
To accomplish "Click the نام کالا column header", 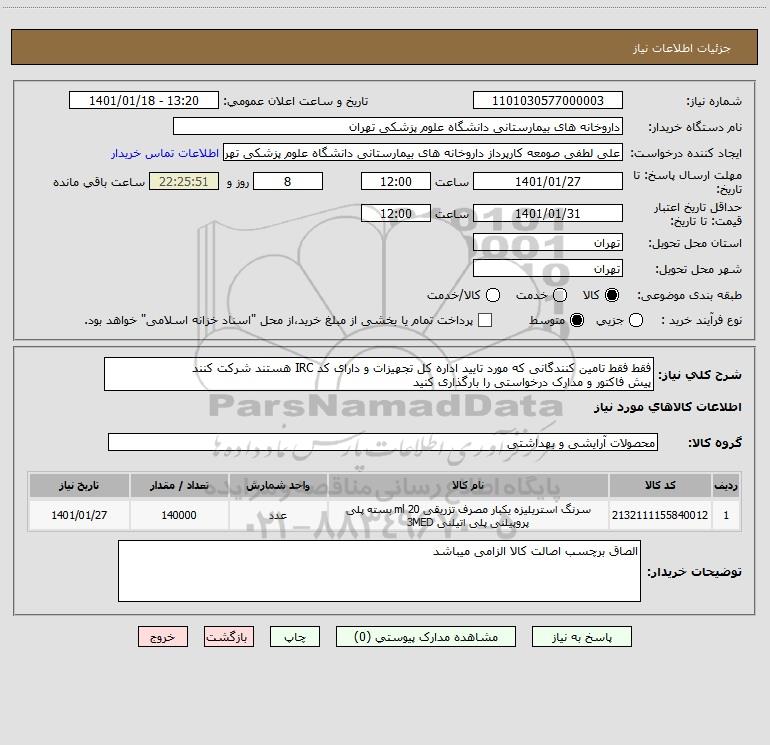I will 468,486.
